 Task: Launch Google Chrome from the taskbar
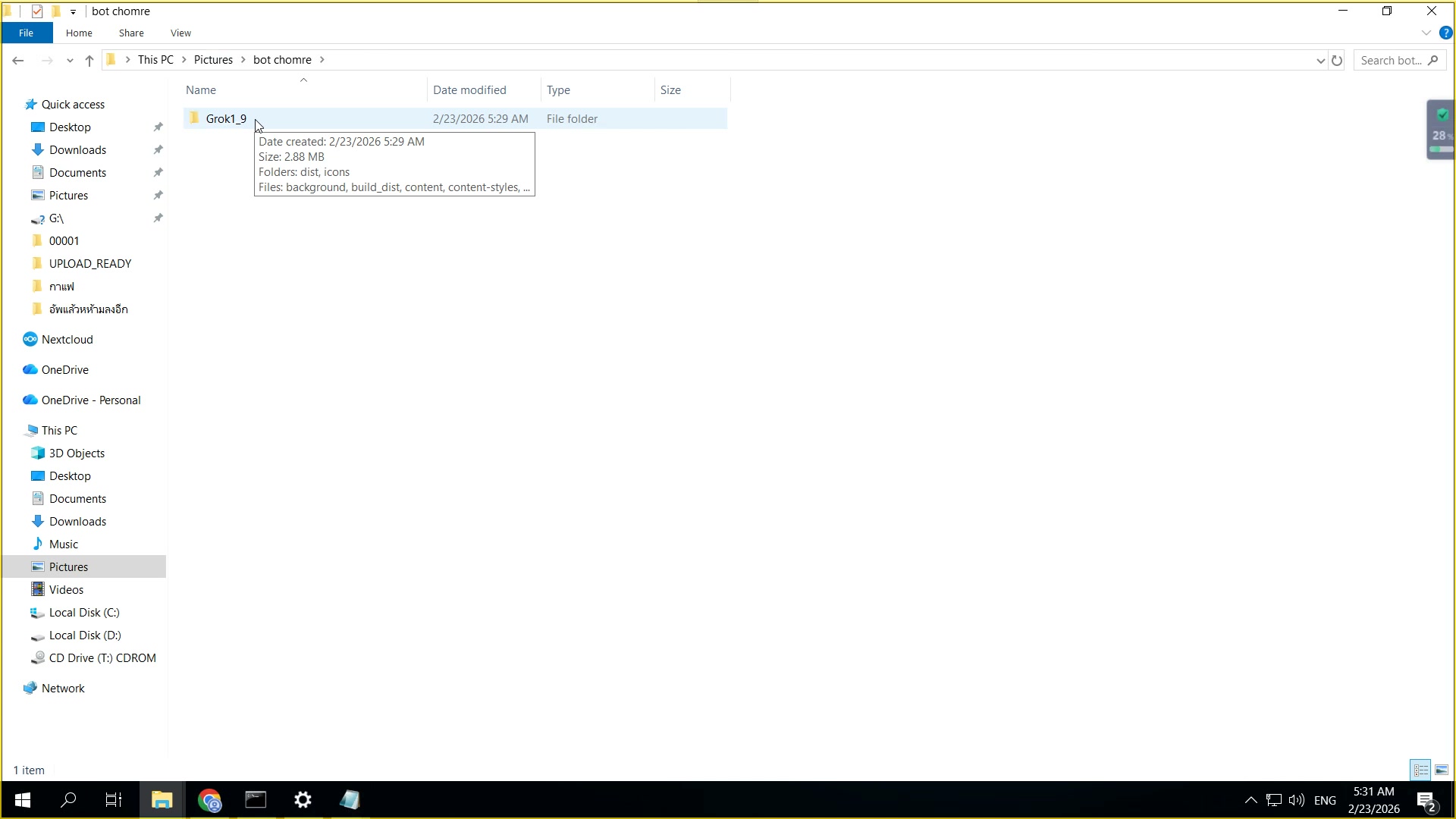click(x=210, y=799)
